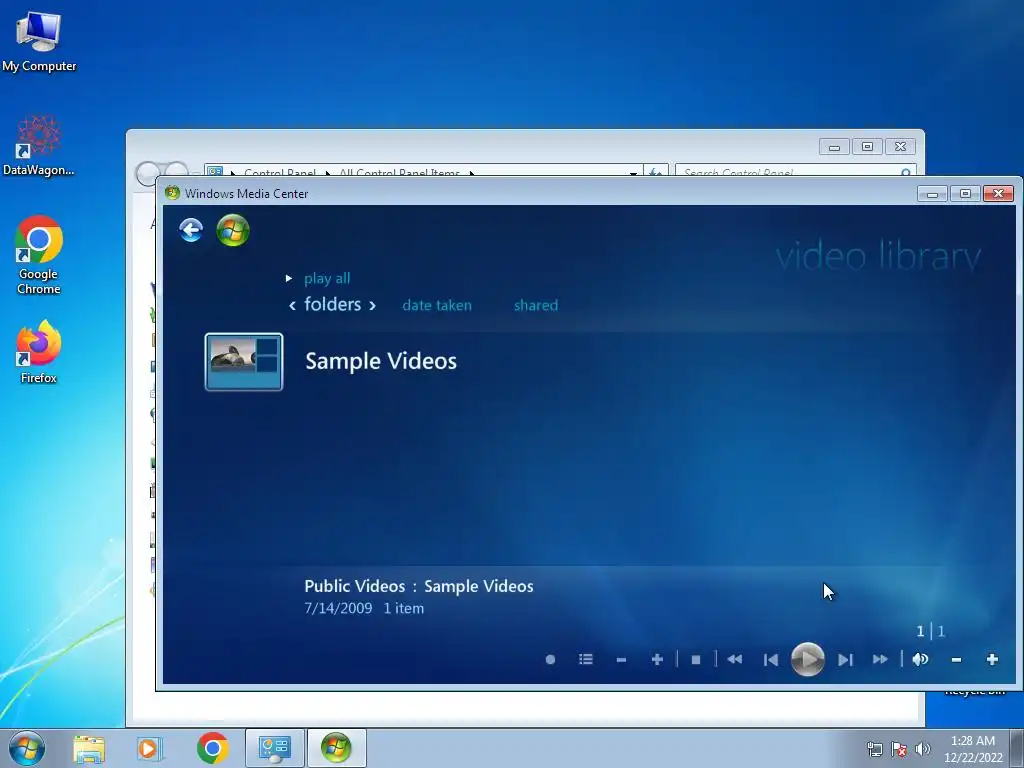
Task: Minimize the Windows Media Center window
Action: [932, 193]
